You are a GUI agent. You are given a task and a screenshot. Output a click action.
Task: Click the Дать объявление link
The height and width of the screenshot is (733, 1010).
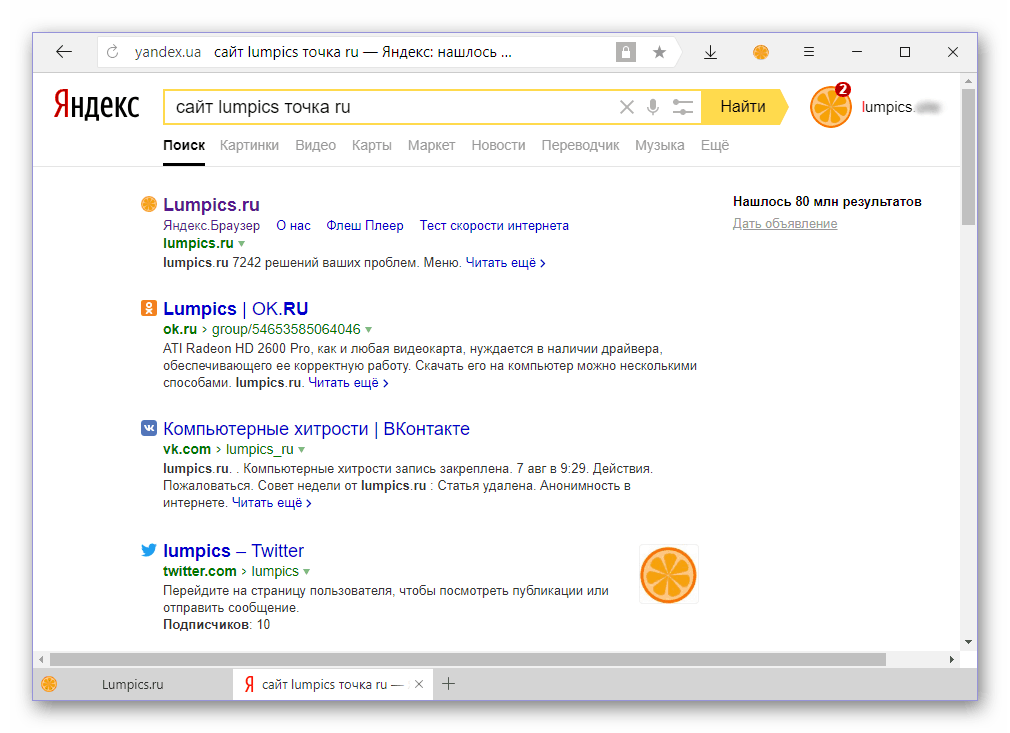coord(785,224)
